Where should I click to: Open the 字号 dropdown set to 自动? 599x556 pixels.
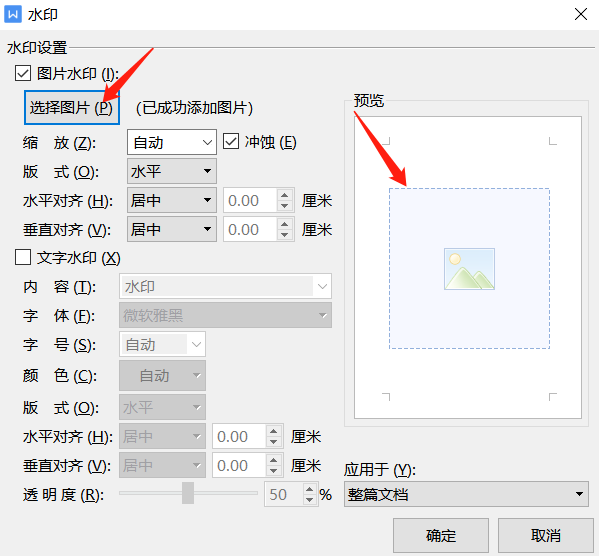162,345
